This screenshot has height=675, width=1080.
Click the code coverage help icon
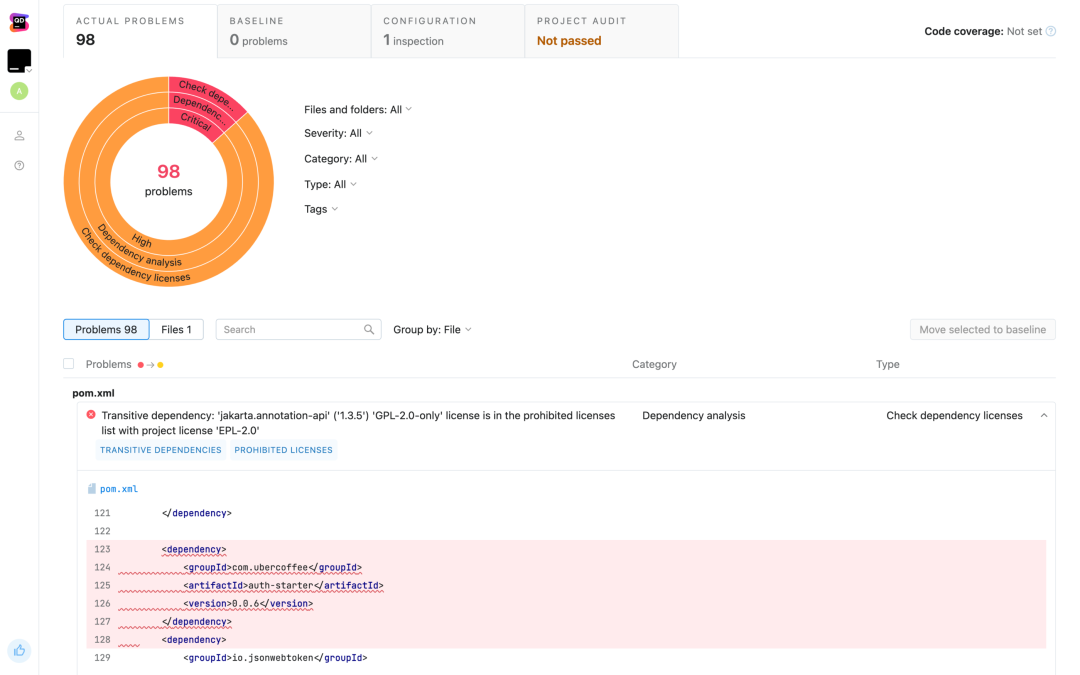pyautogui.click(x=1050, y=31)
